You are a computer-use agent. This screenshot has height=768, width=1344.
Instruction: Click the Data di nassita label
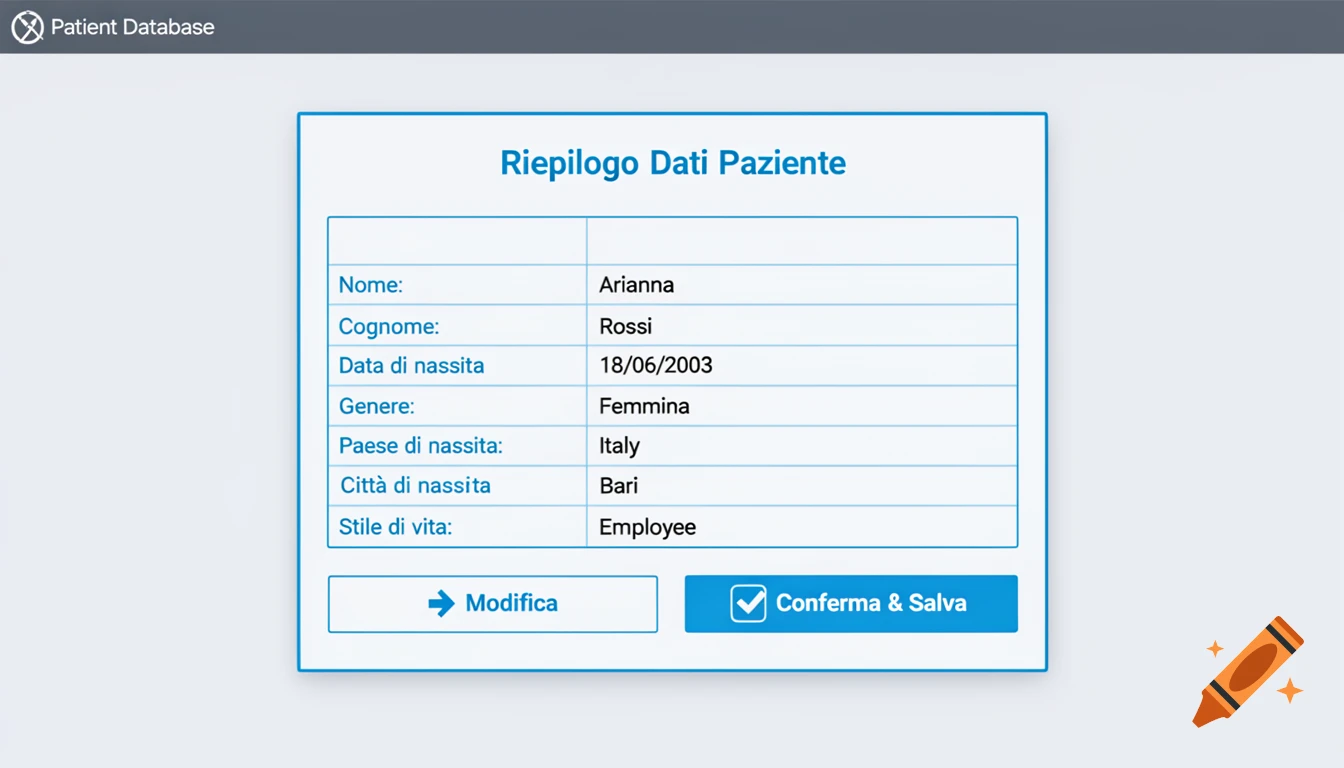coord(411,366)
